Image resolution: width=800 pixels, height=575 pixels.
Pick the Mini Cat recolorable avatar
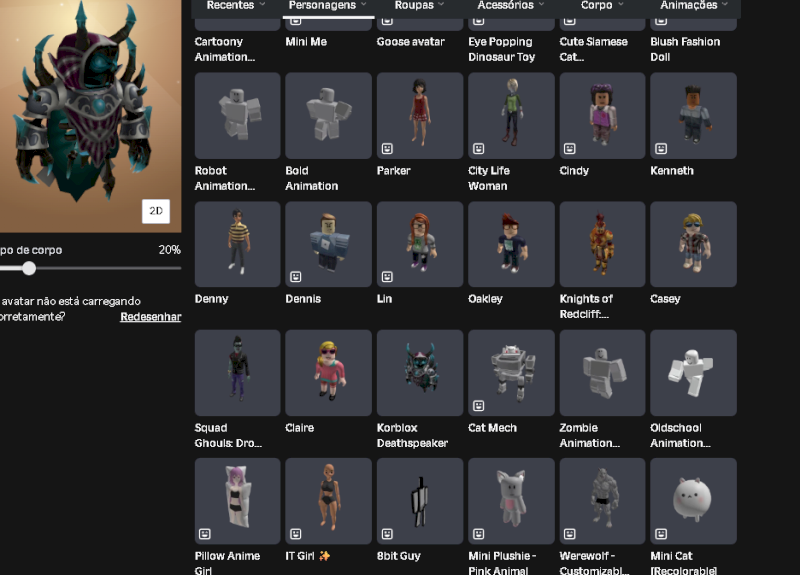pos(693,500)
